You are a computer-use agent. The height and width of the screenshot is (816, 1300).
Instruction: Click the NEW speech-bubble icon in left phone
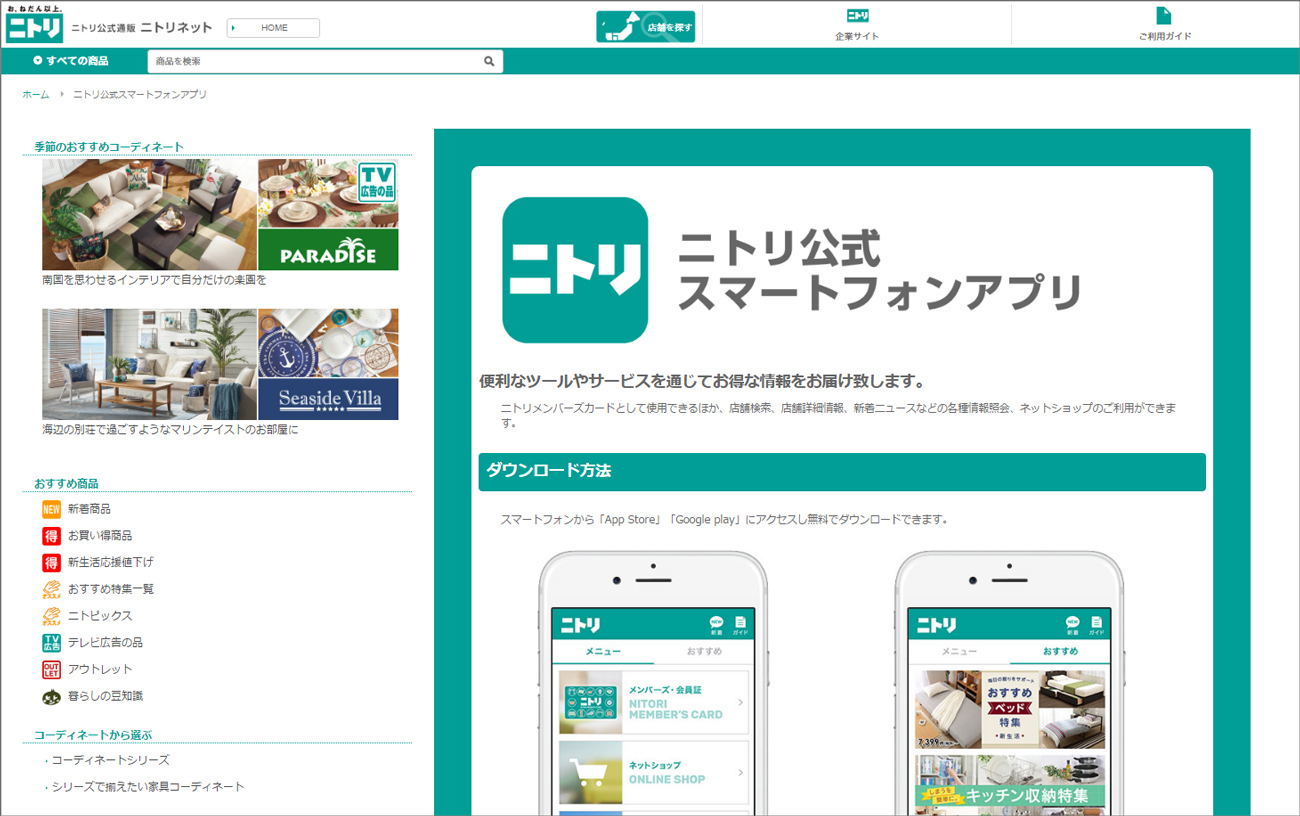pyautogui.click(x=716, y=625)
